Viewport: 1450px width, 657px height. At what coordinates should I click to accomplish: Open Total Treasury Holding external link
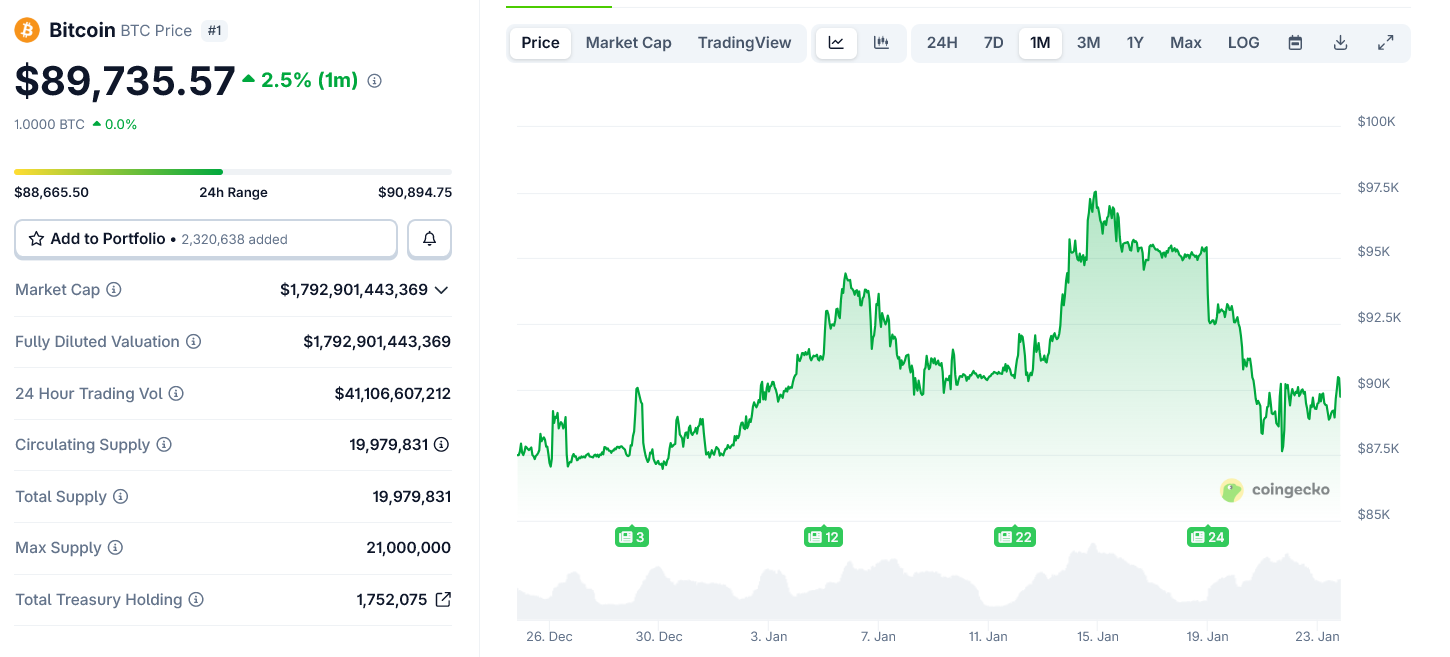coord(443,599)
